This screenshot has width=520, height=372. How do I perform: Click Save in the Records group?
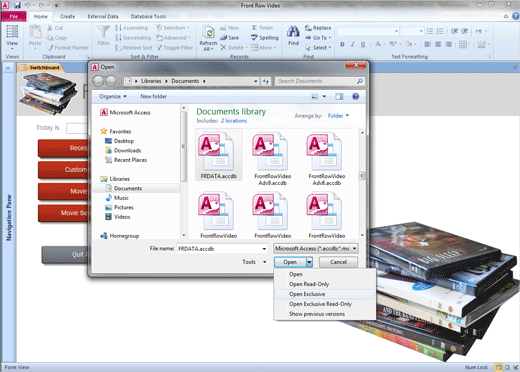pos(229,38)
